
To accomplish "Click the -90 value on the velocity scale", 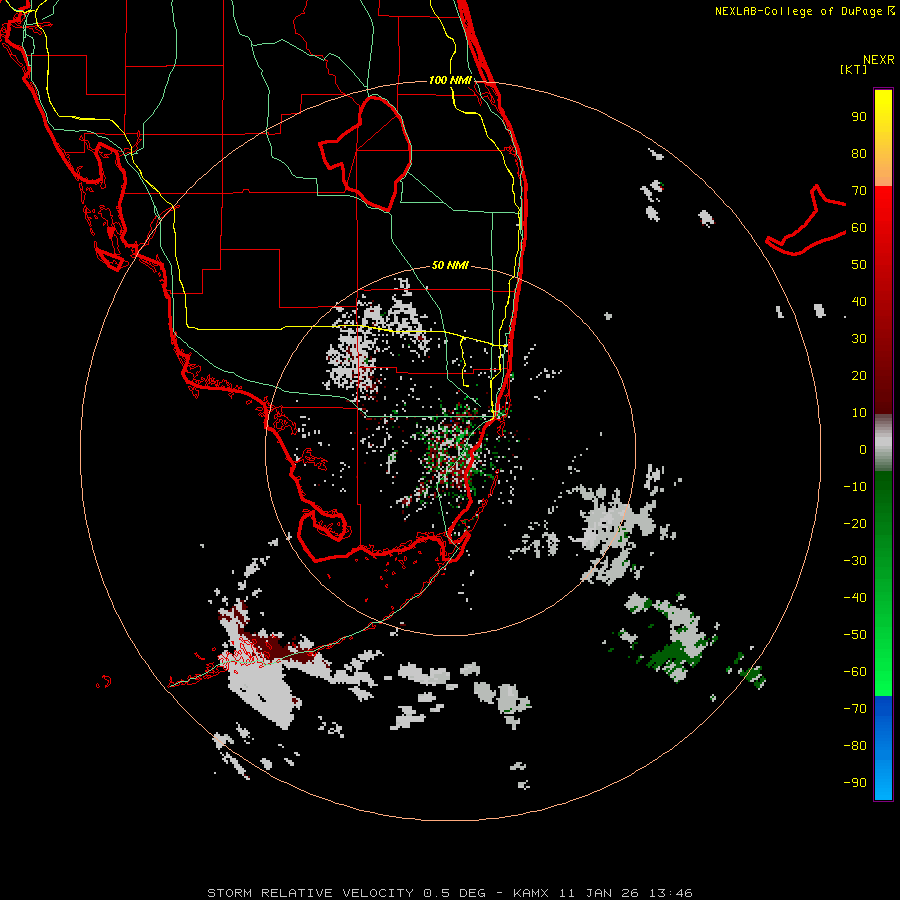I will point(855,783).
